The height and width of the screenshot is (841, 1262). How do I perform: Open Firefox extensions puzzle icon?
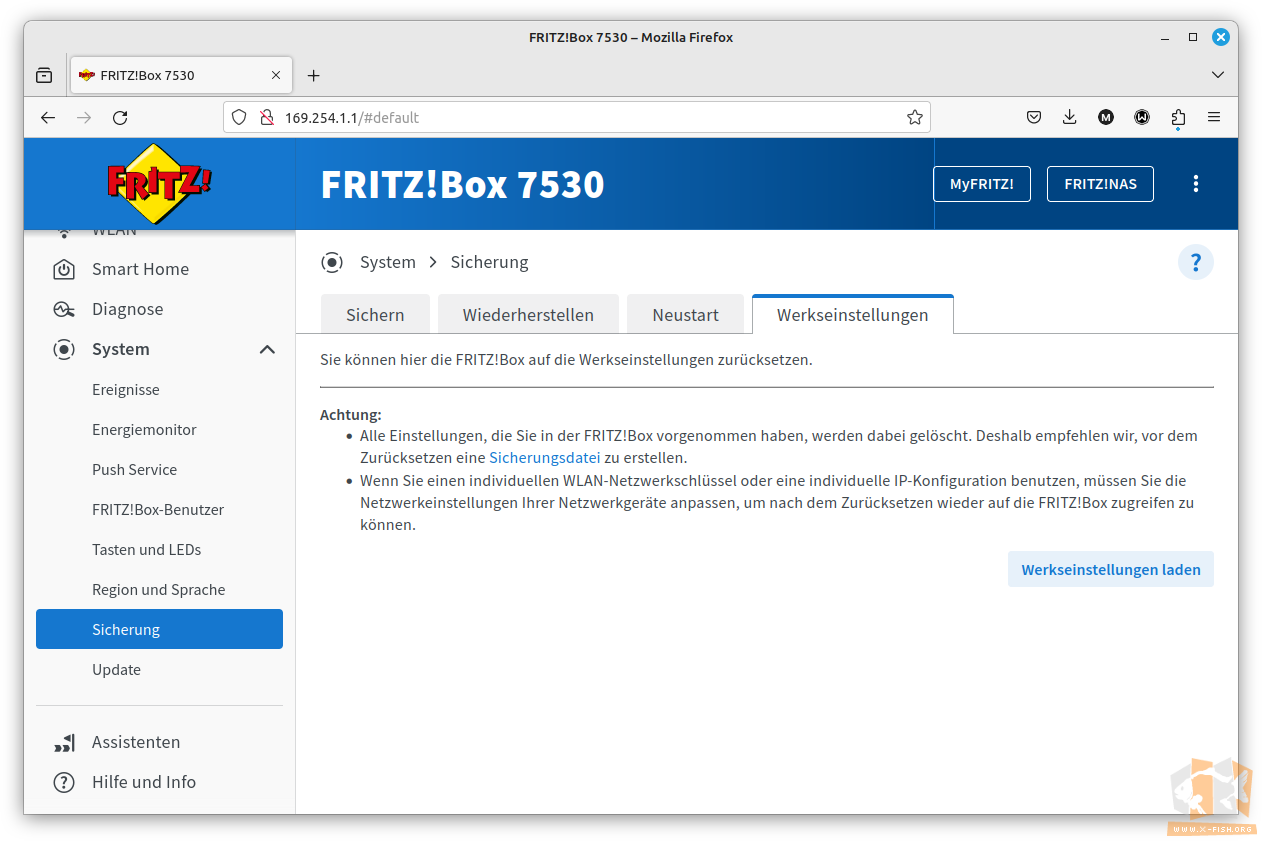point(1178,117)
